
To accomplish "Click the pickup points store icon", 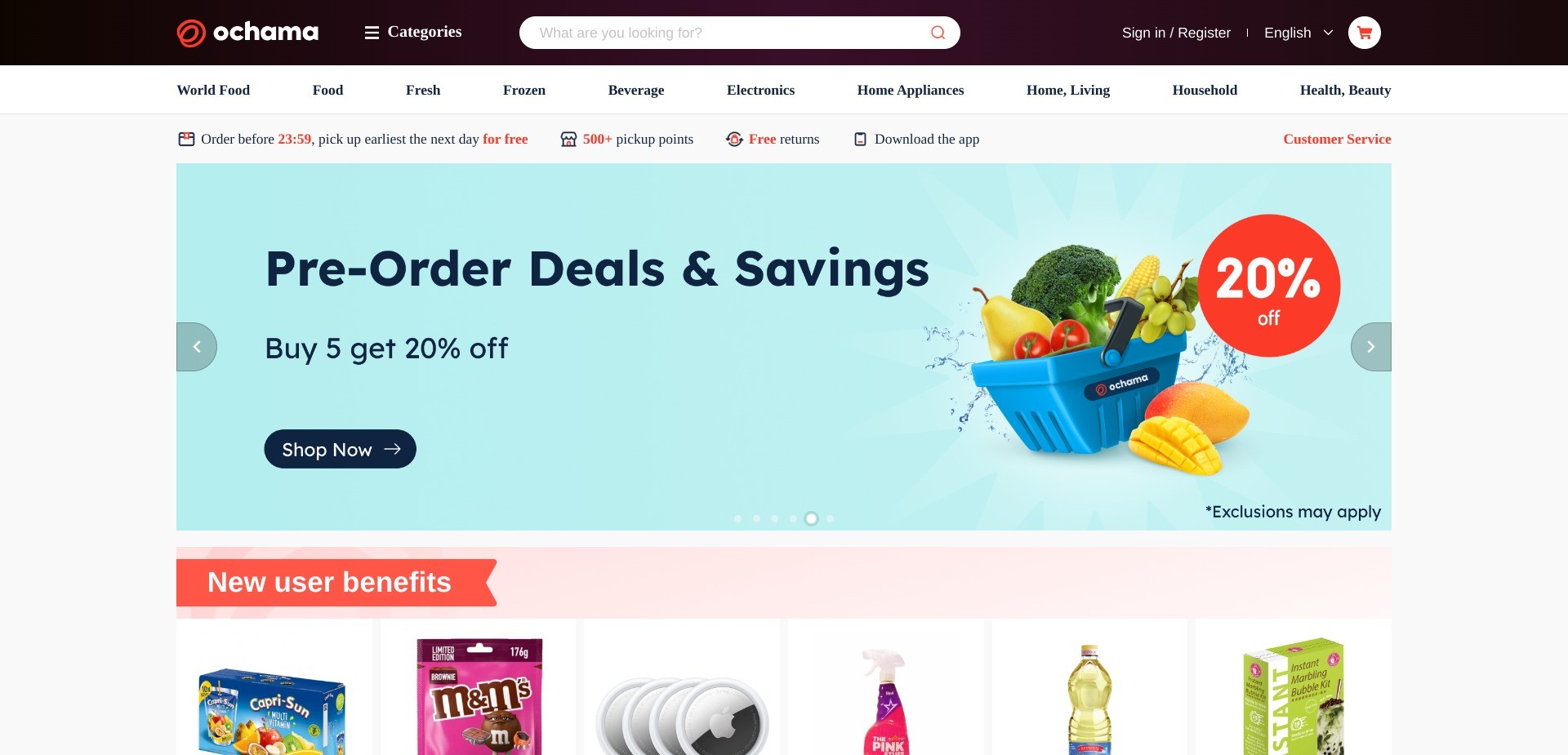I will click(x=568, y=140).
